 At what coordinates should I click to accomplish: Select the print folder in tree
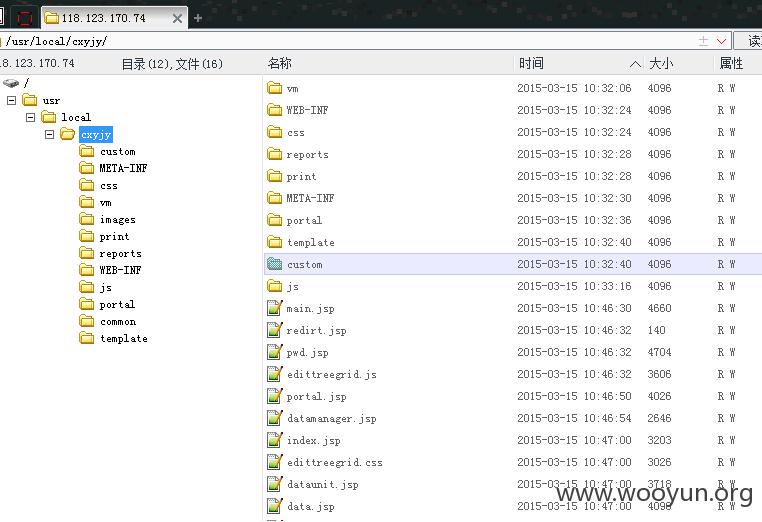point(114,237)
